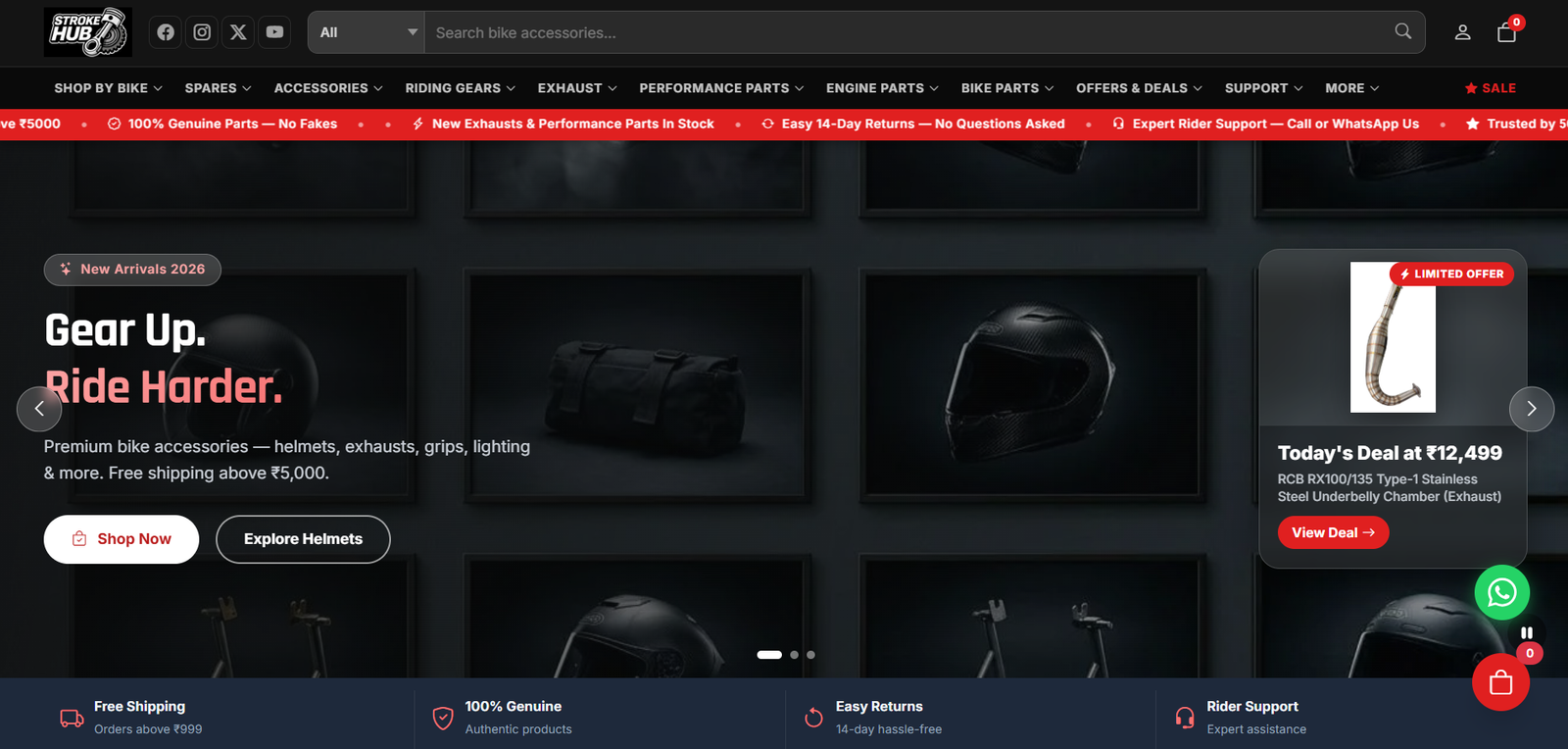Click the Explore Helmets button
The width and height of the screenshot is (1568, 749).
303,539
